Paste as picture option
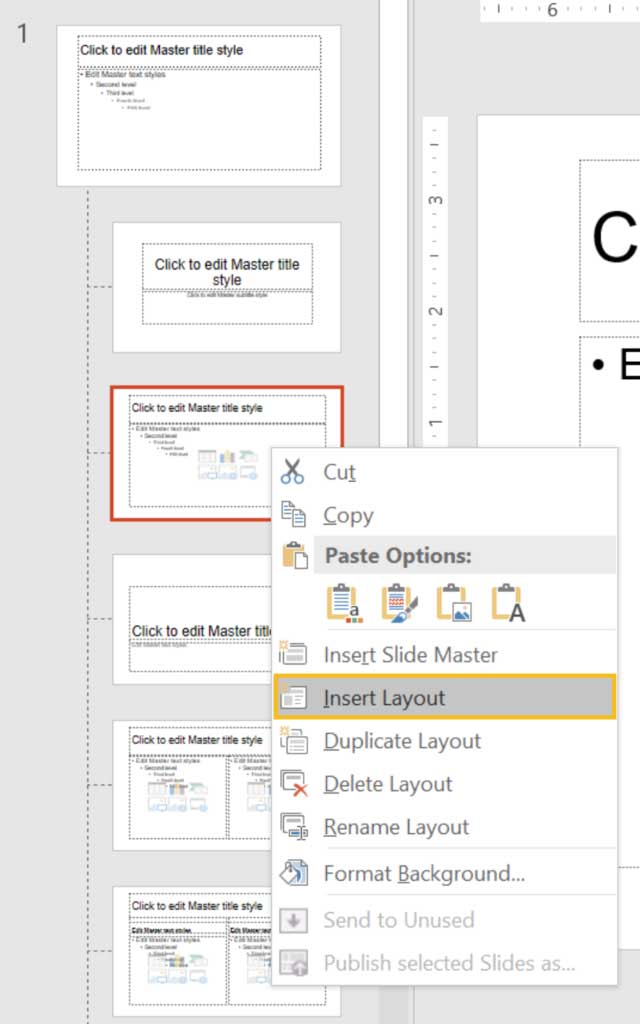640x1024 pixels. click(454, 603)
